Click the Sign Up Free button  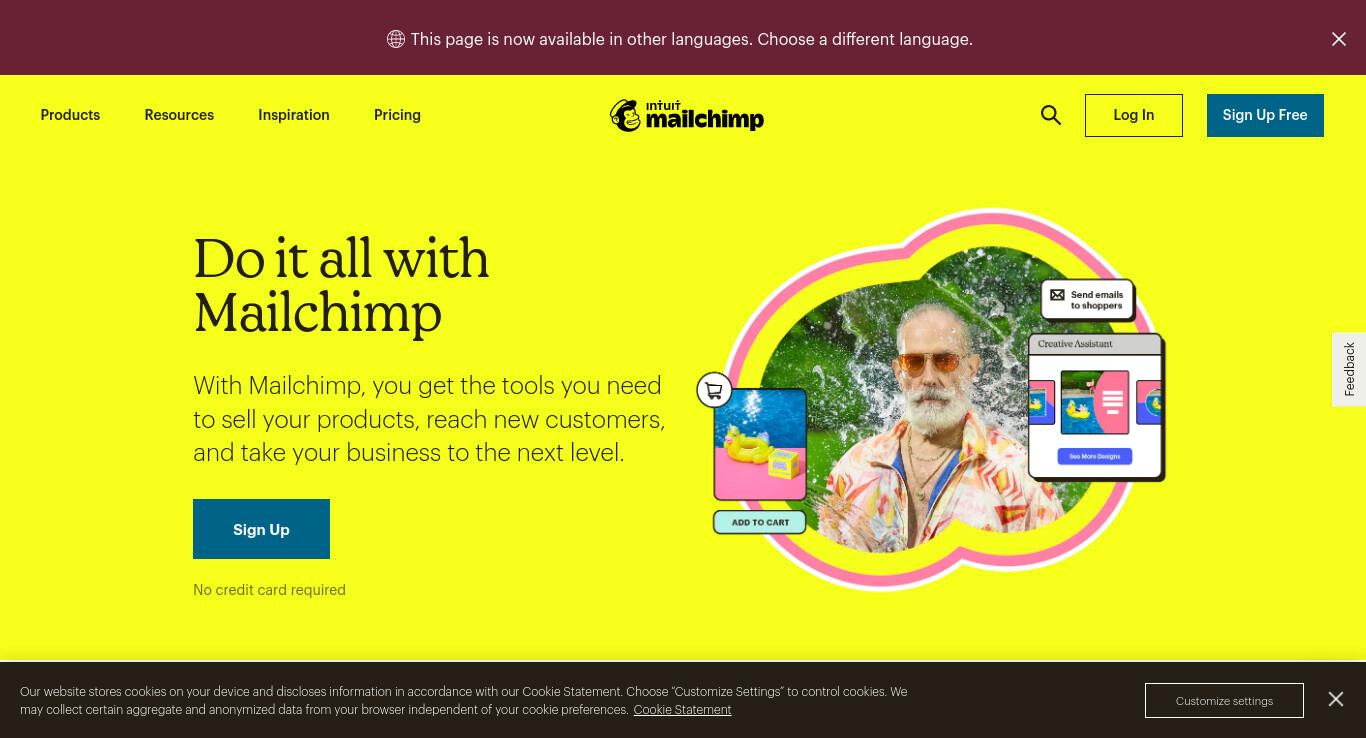[1265, 115]
